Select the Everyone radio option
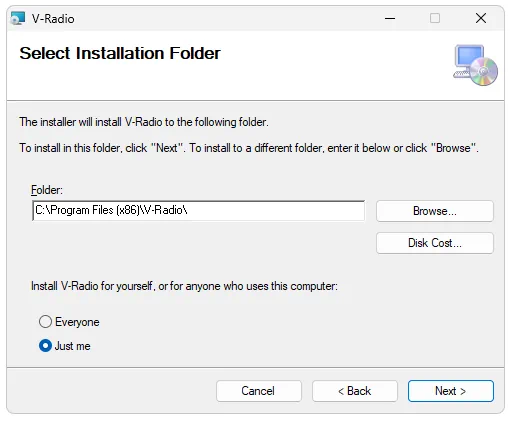Viewport: 510px width, 422px height. (45, 322)
